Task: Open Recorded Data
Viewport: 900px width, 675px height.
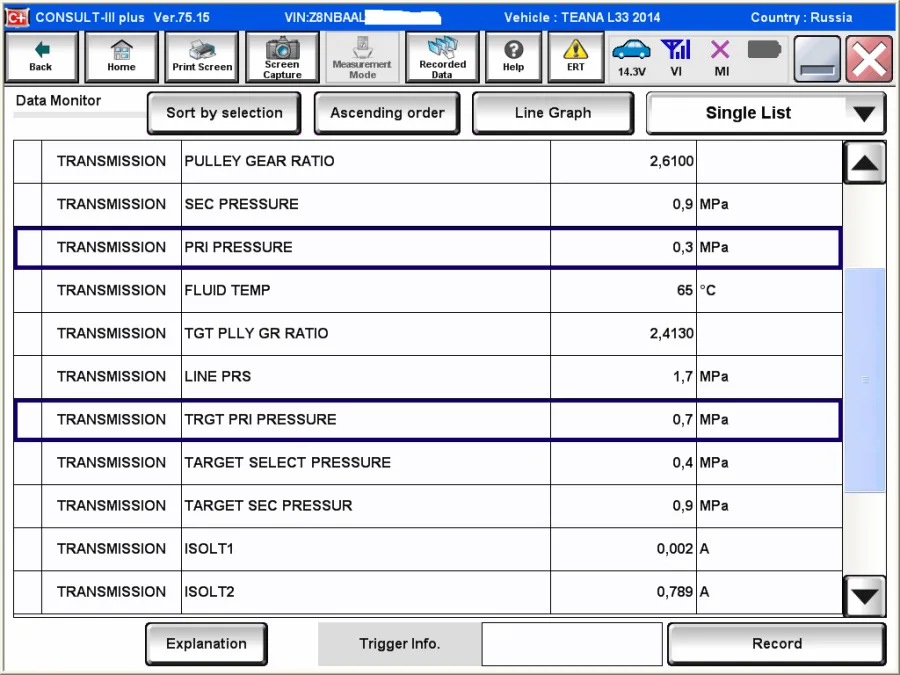Action: pyautogui.click(x=442, y=57)
